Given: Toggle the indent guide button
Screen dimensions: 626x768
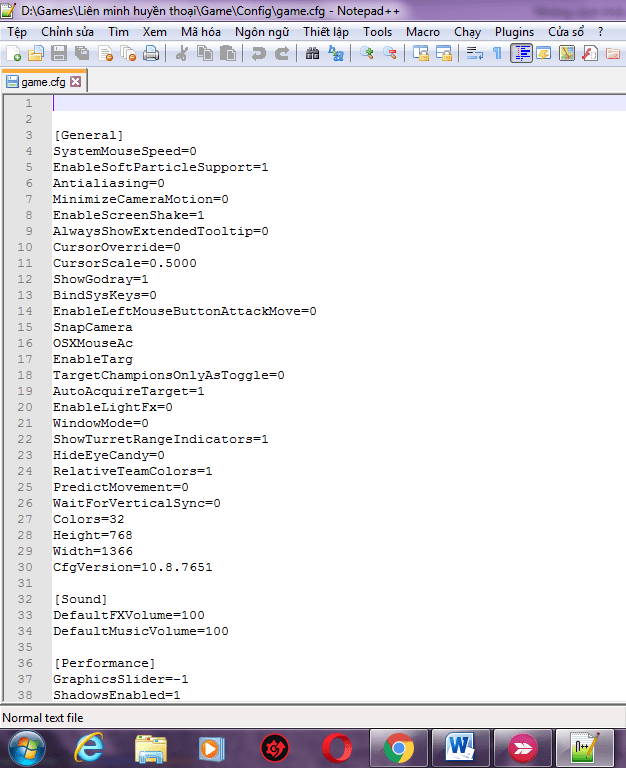Looking at the screenshot, I should tap(521, 53).
